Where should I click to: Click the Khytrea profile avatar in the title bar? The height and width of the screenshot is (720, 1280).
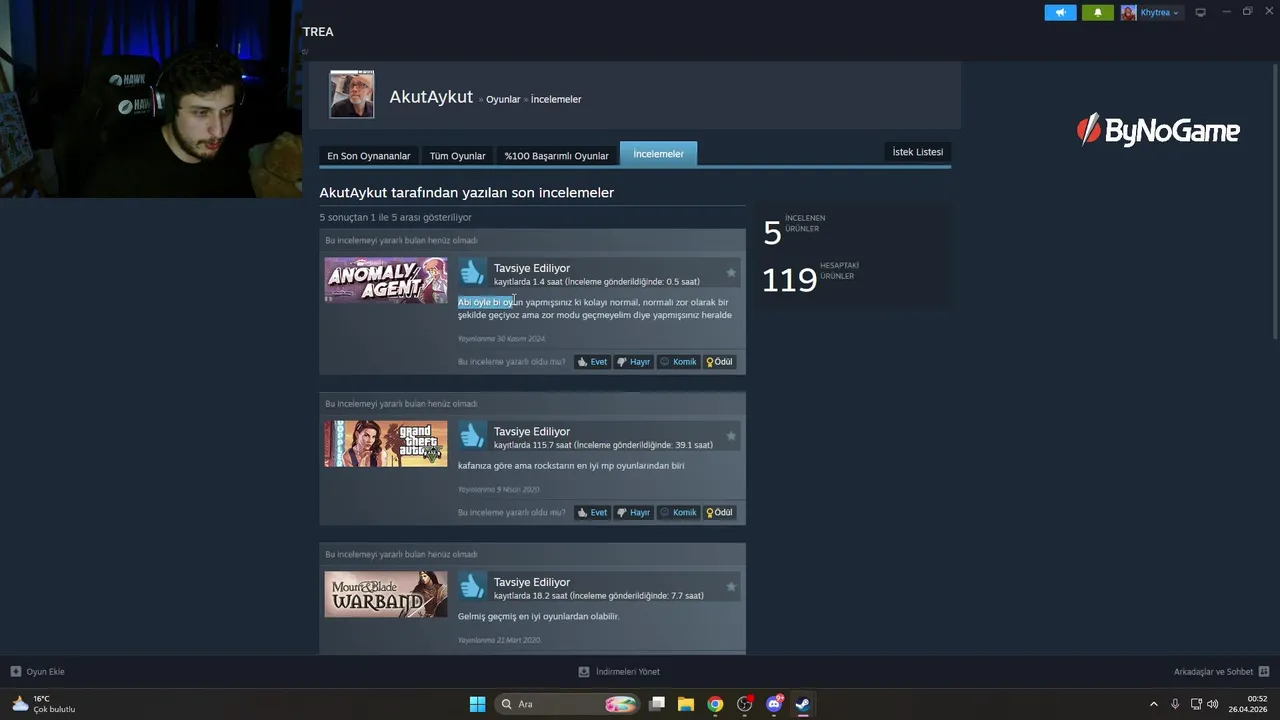pos(1129,13)
